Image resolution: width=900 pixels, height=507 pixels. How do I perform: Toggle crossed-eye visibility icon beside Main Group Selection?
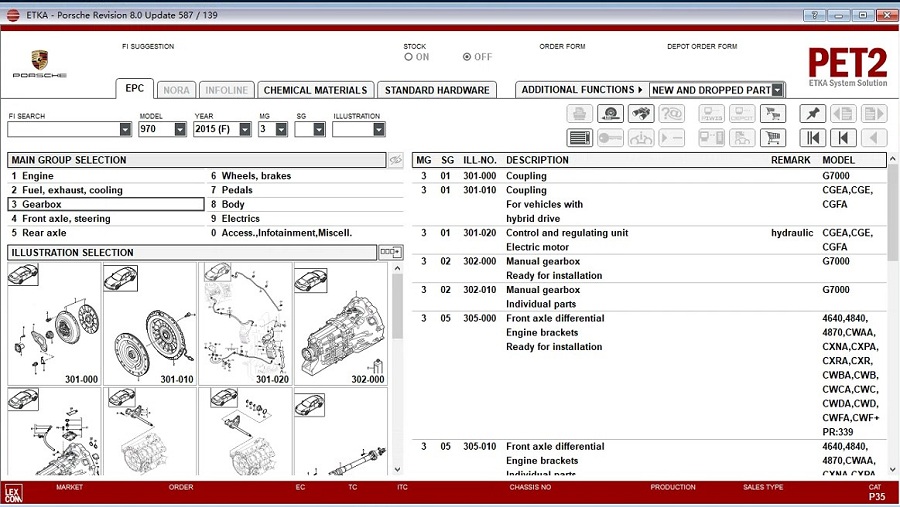(395, 160)
